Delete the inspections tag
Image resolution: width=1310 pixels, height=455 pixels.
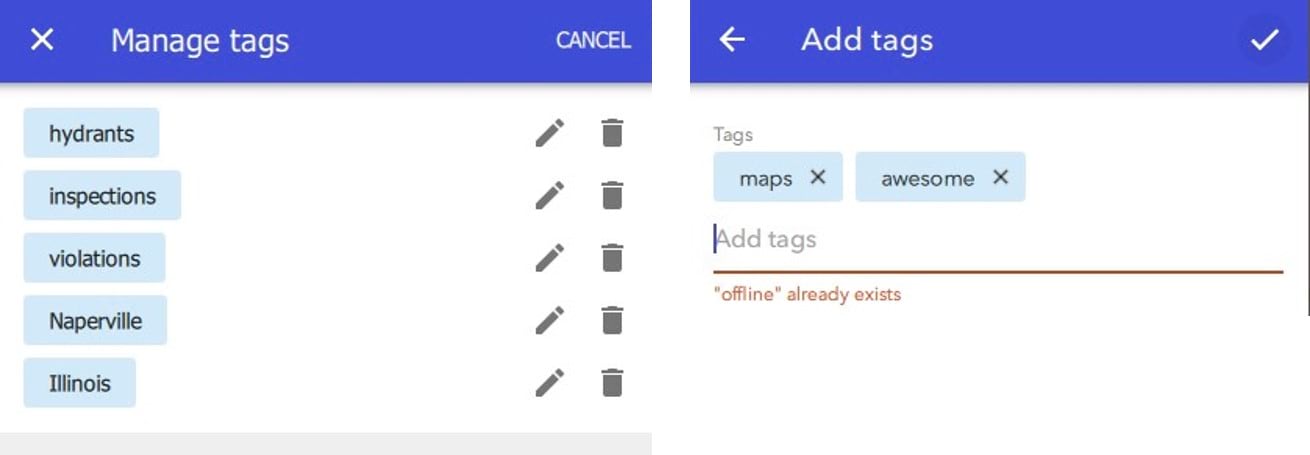coord(612,195)
